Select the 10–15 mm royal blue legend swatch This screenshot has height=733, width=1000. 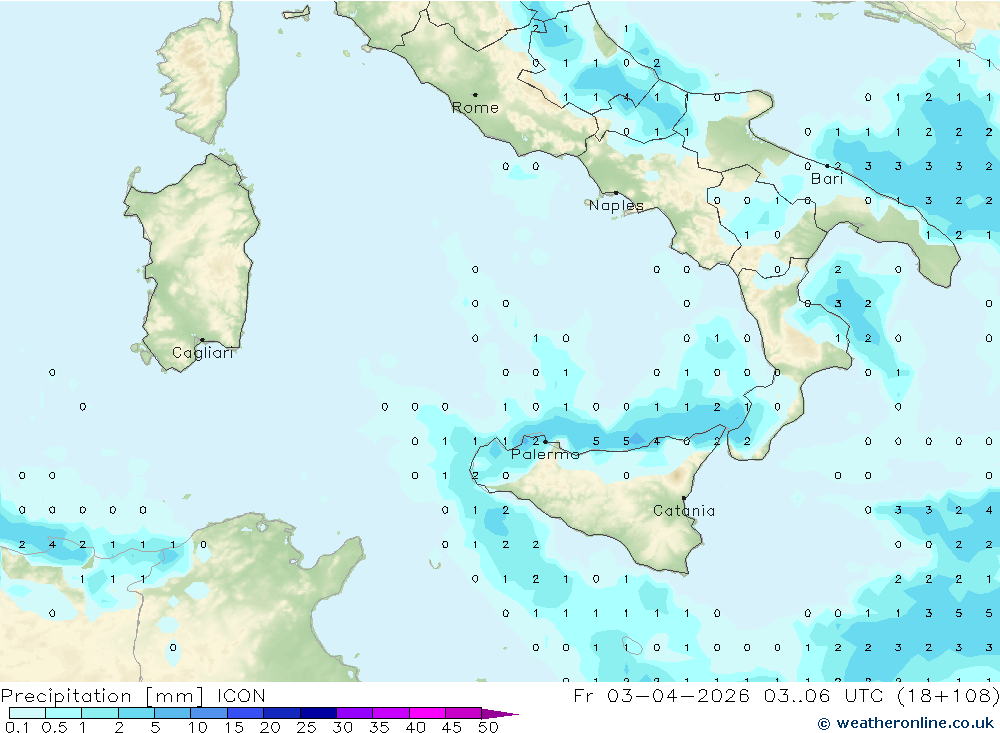pos(209,713)
